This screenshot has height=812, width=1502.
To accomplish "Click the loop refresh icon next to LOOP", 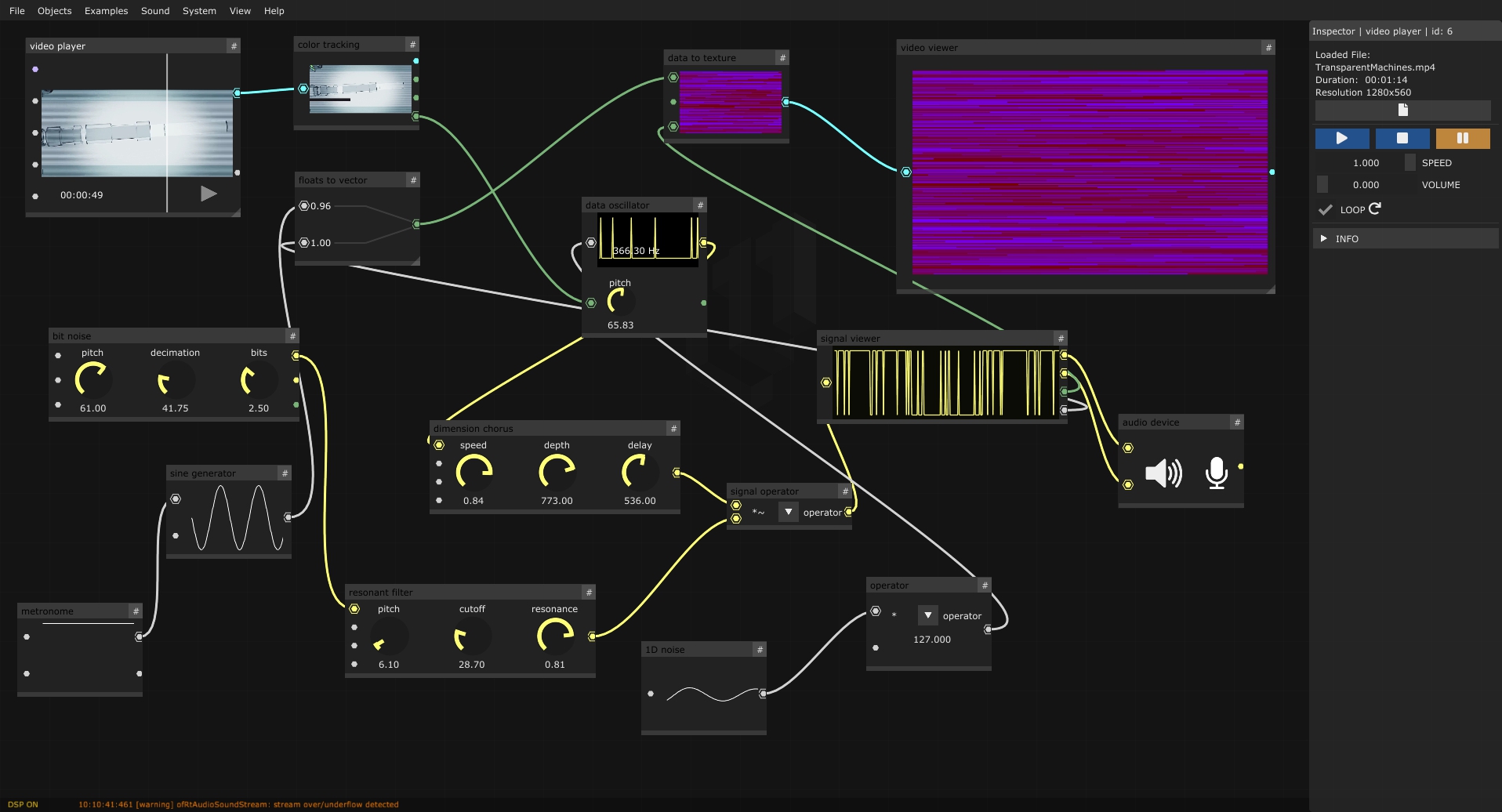I will (1375, 208).
